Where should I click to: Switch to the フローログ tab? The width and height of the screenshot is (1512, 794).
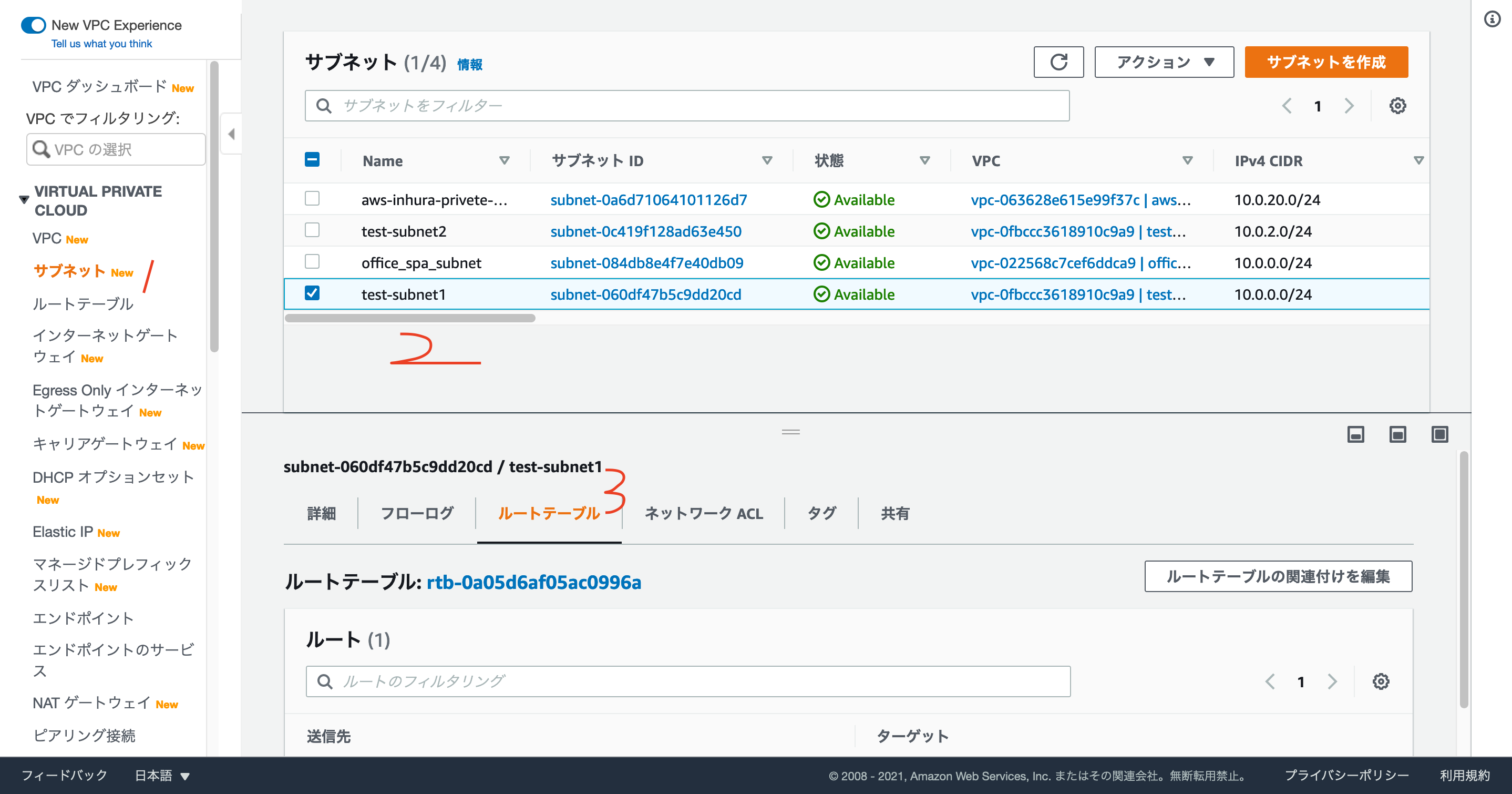click(417, 513)
